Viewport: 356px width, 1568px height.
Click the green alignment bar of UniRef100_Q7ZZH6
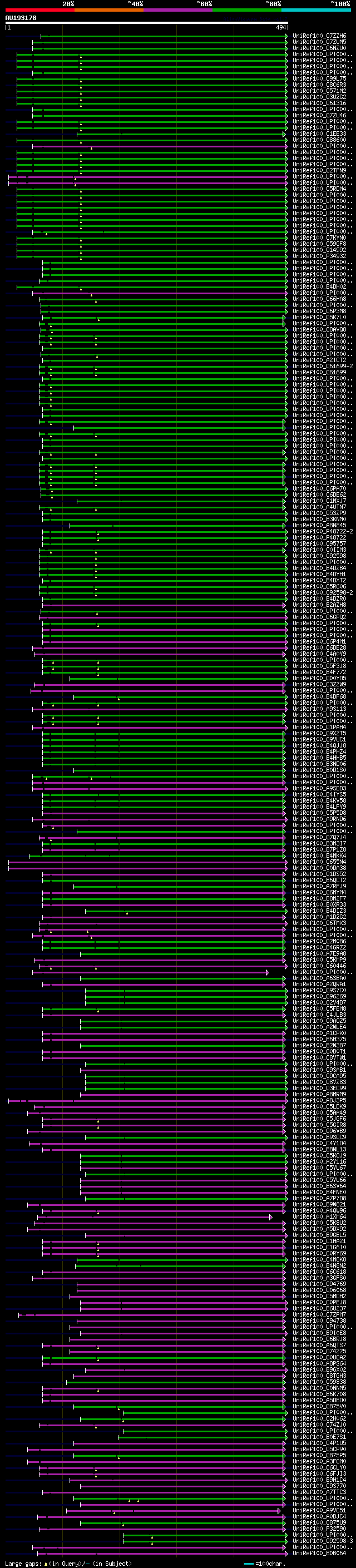[x=164, y=36]
